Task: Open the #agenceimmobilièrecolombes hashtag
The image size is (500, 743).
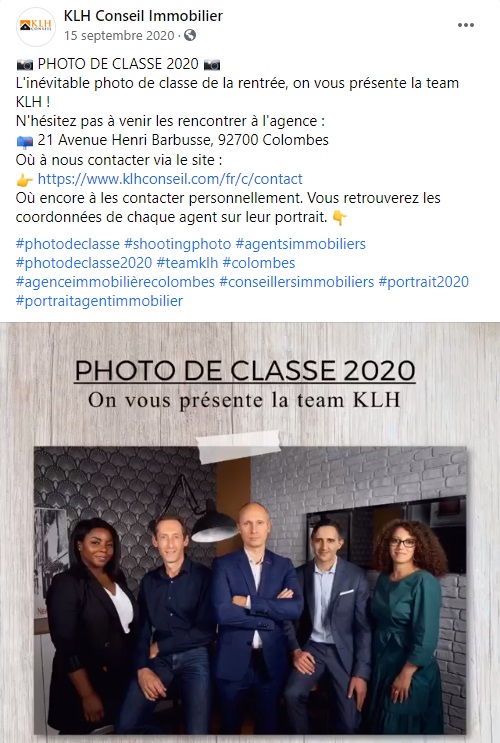Action: click(x=115, y=281)
